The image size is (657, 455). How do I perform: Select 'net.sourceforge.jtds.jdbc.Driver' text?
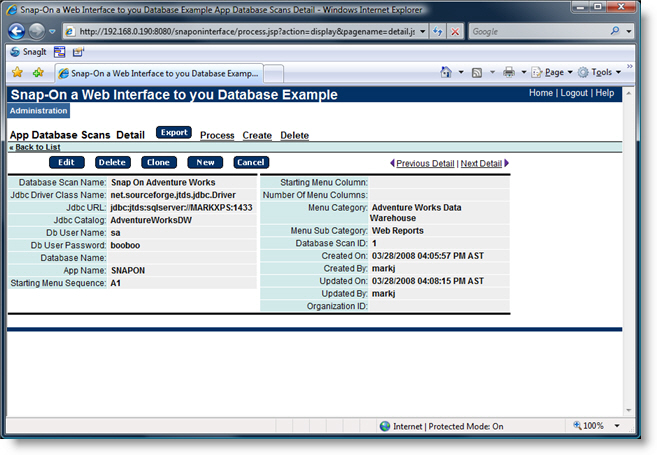coord(173,195)
